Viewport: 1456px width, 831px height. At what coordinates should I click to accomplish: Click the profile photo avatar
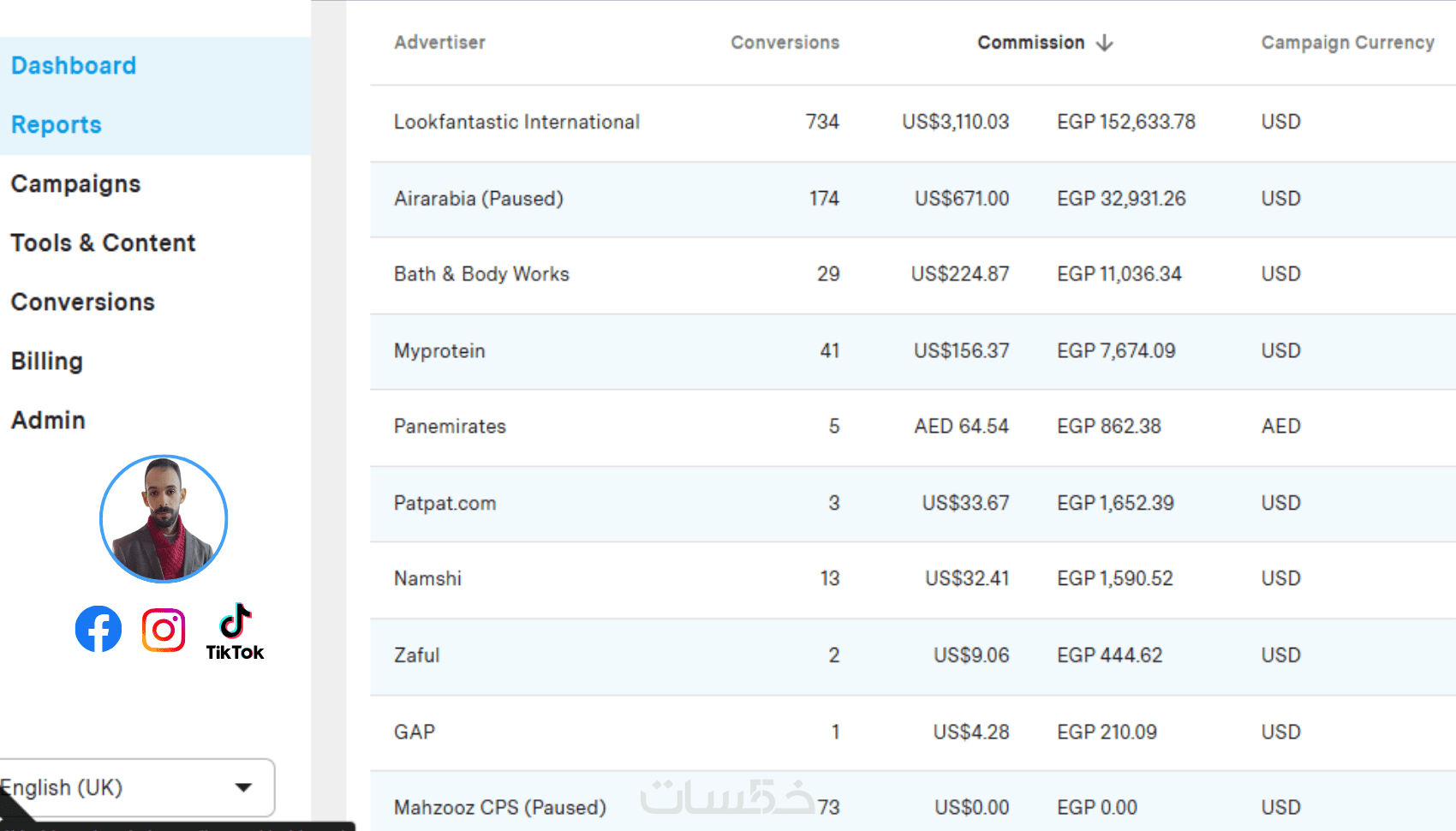pyautogui.click(x=164, y=519)
